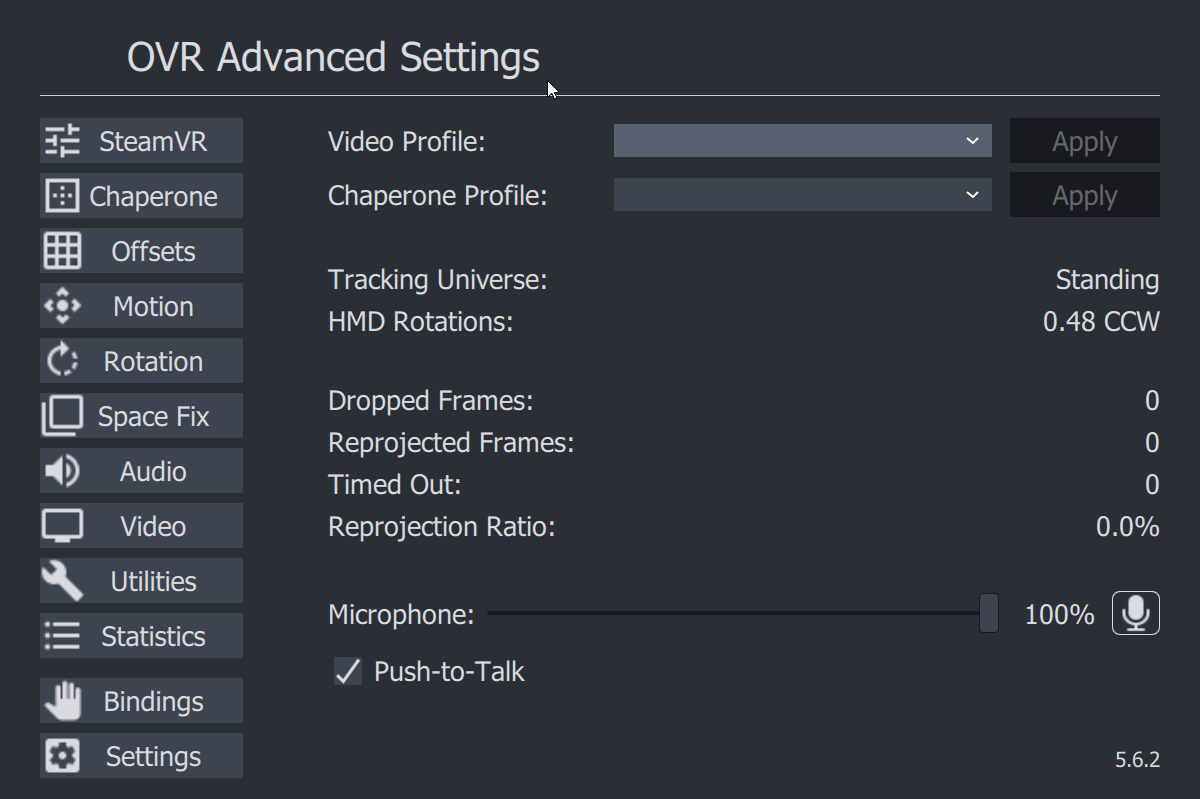
Task: Open the Statistics page
Action: 141,636
